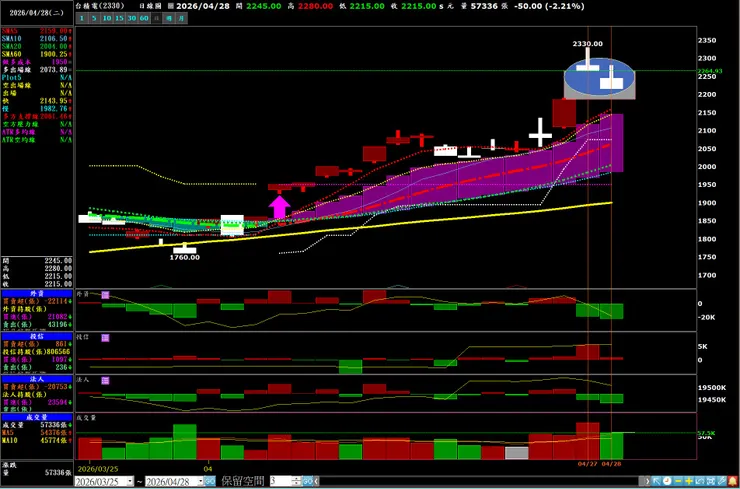Image resolution: width=740 pixels, height=489 pixels.
Task: Click the ATR空均線 legend row
Action: (x=37, y=140)
